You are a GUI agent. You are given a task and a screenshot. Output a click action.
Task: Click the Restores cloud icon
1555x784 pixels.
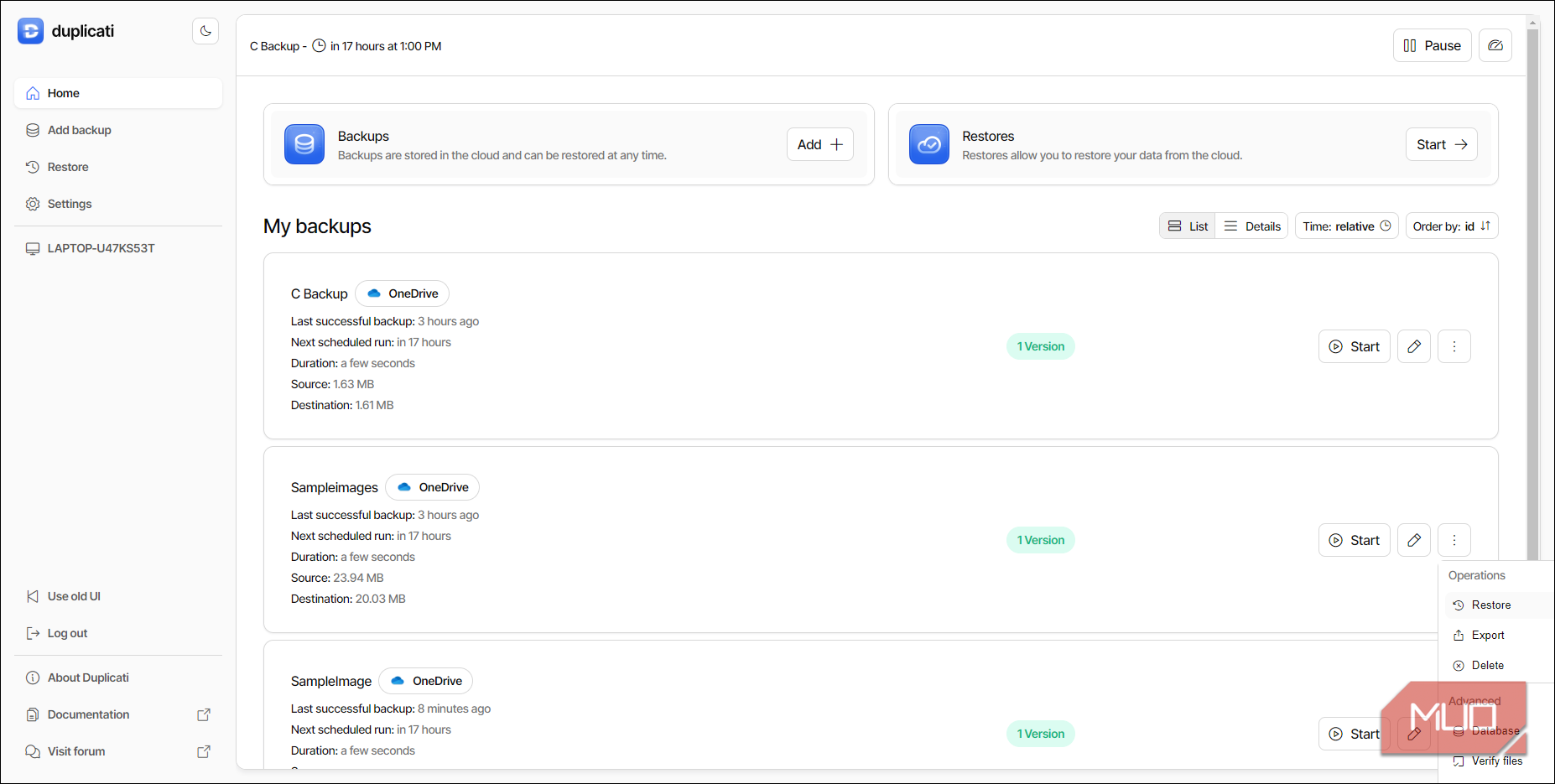point(929,144)
